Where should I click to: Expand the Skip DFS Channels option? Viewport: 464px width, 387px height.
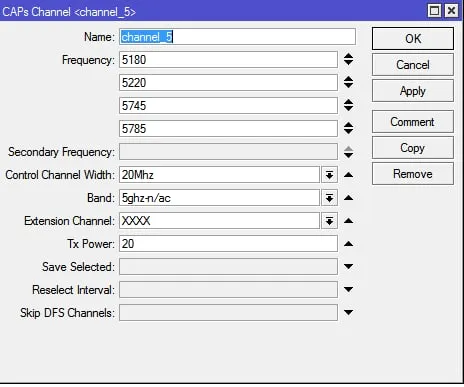348,313
